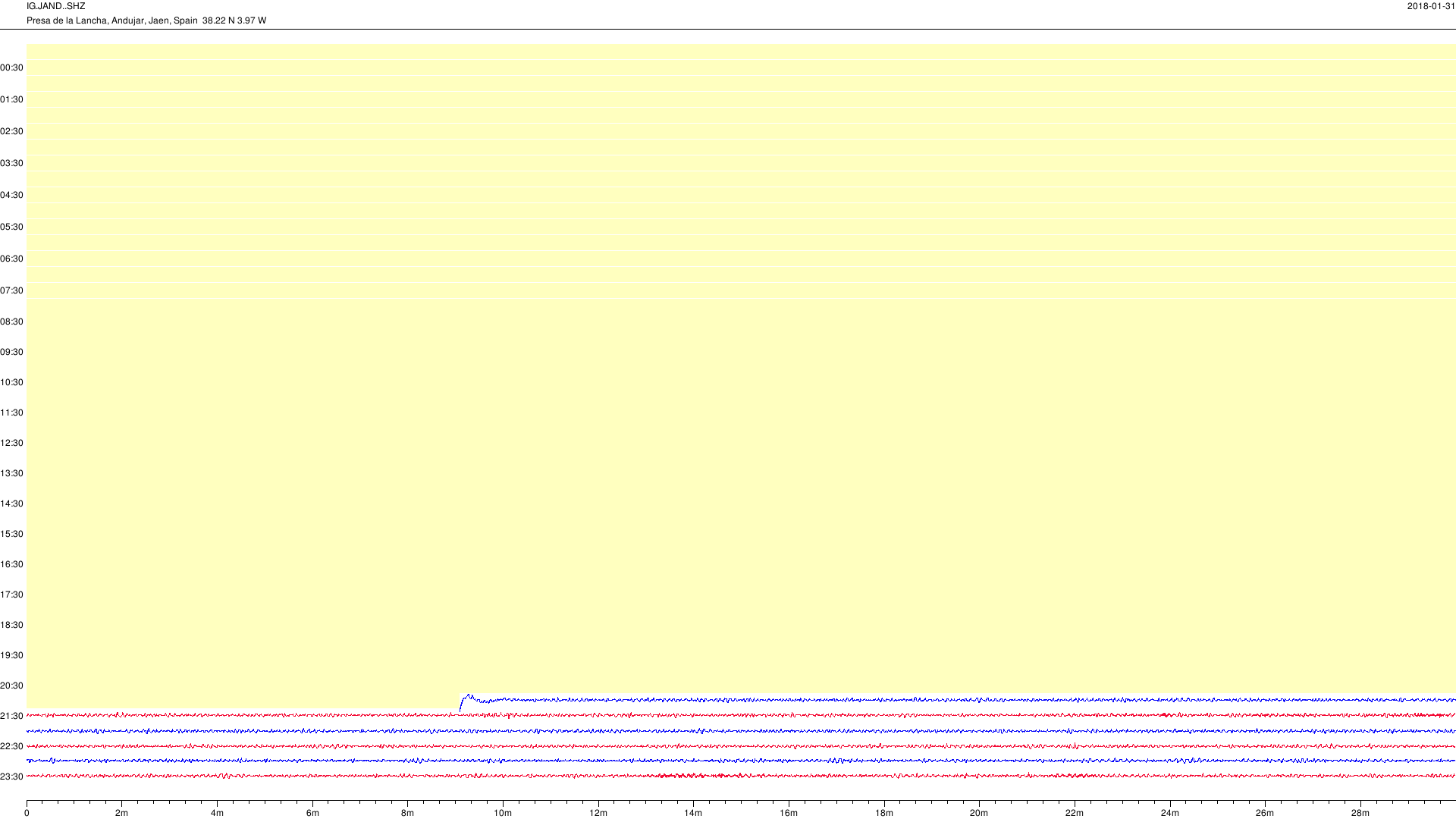Click the 02:30 time label
Viewport: 1456px width, 819px height.
click(11, 131)
